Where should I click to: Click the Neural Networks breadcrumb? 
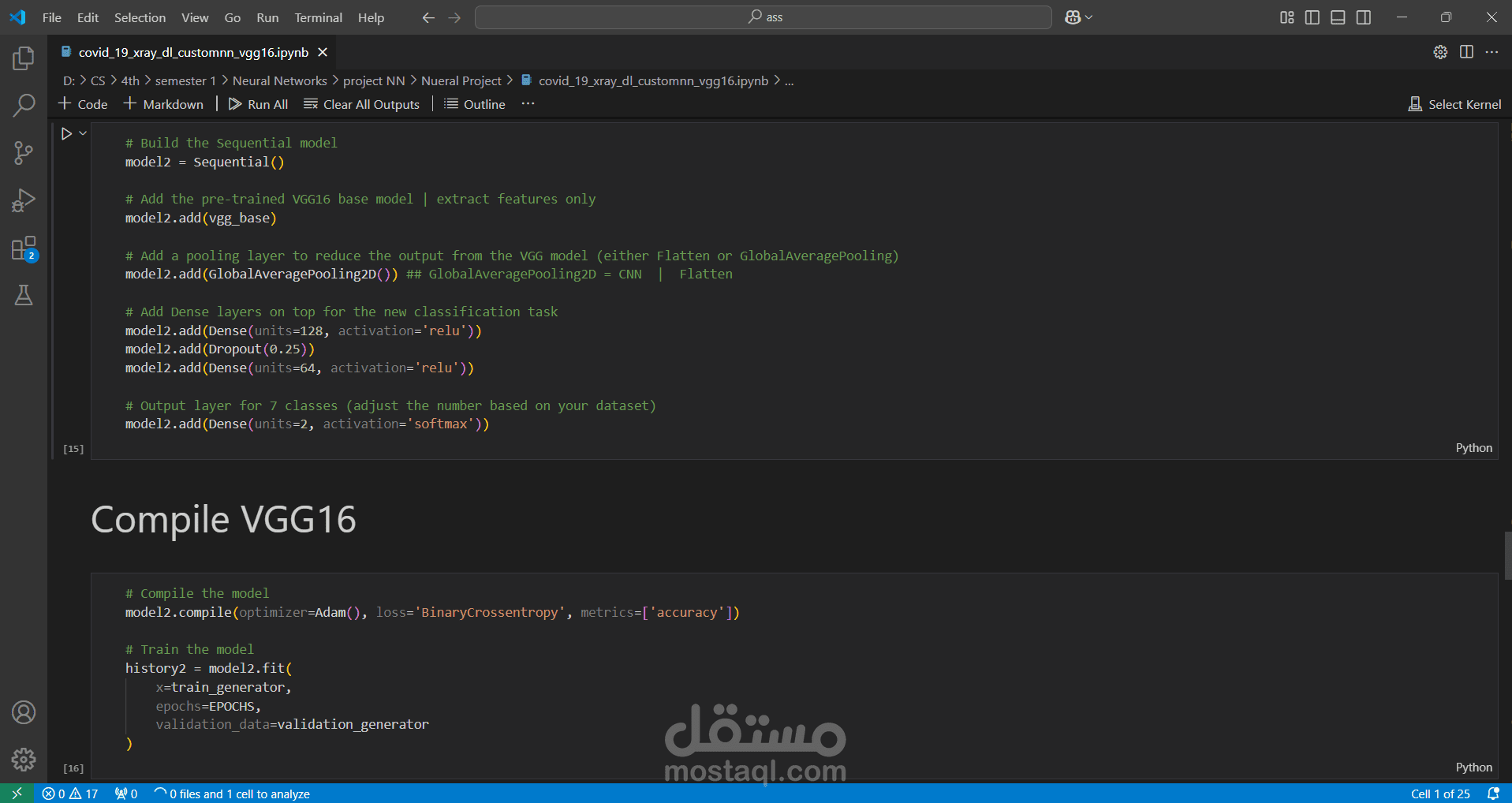tap(279, 80)
